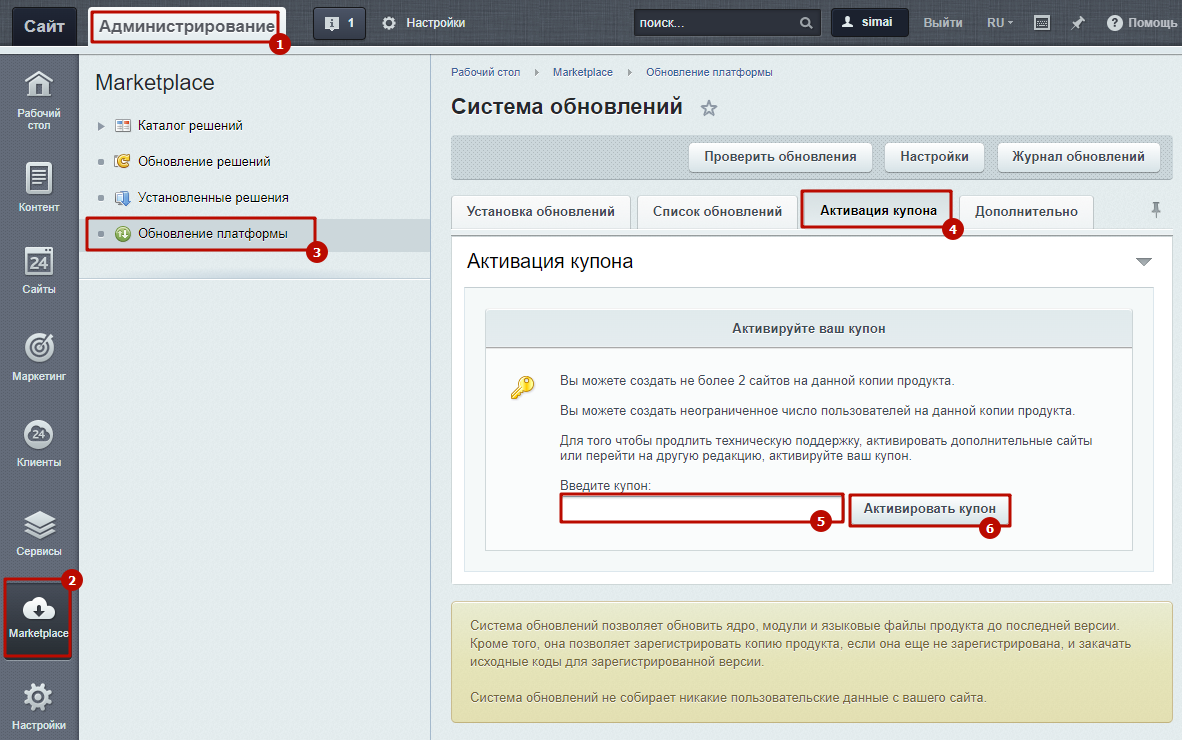Expand the Каталог решений tree node
Image resolution: width=1182 pixels, height=740 pixels.
[100, 126]
